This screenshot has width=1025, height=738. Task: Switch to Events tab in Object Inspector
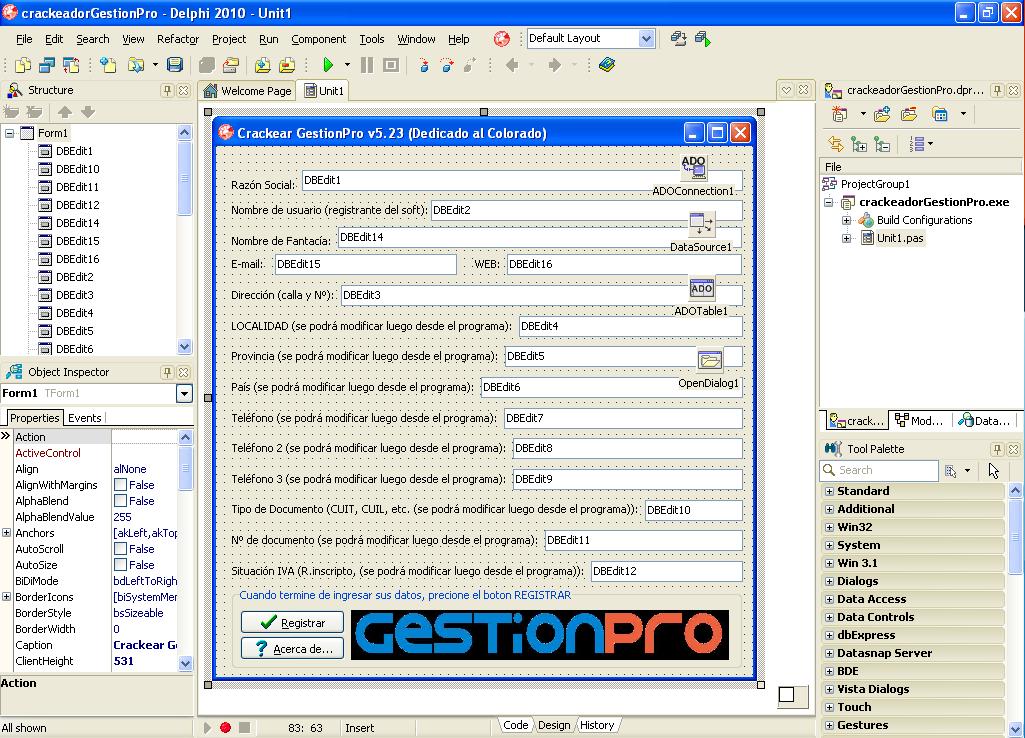(x=84, y=418)
